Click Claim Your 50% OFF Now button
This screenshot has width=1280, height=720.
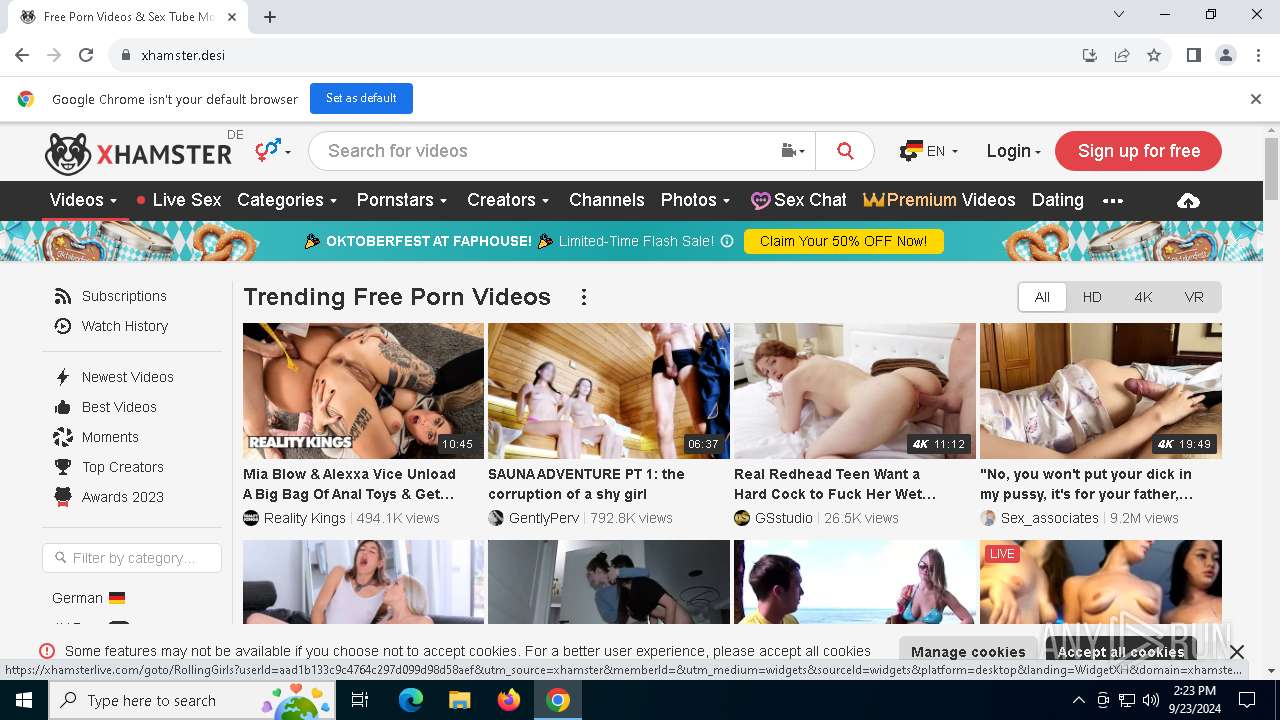843,241
